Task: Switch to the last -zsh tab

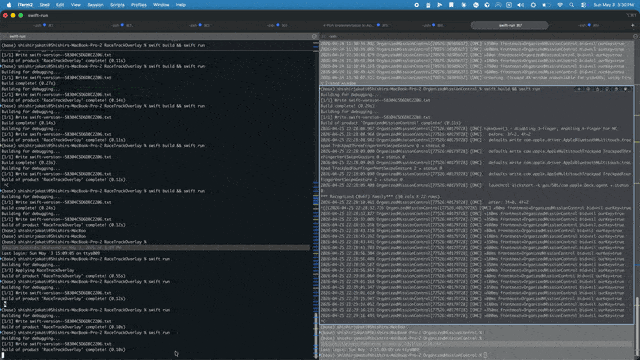Action: [588, 25]
